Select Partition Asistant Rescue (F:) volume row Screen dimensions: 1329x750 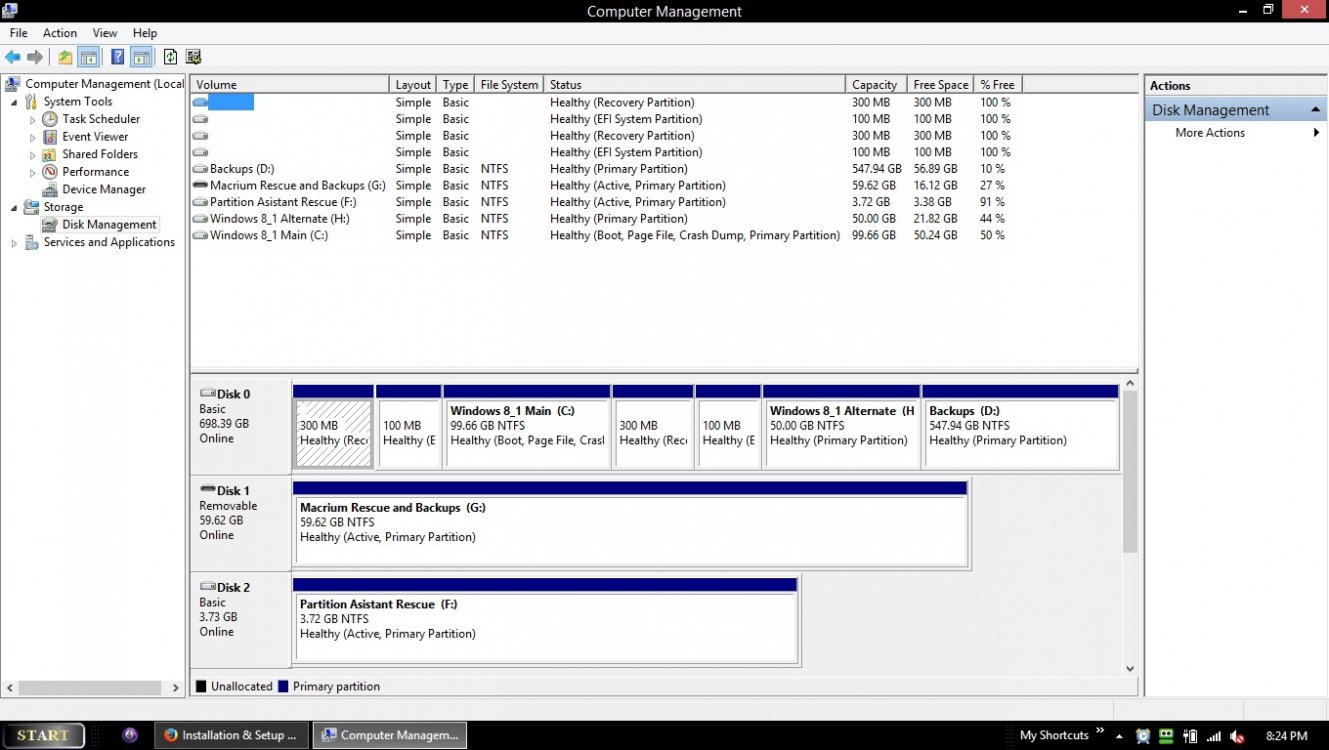(605, 202)
